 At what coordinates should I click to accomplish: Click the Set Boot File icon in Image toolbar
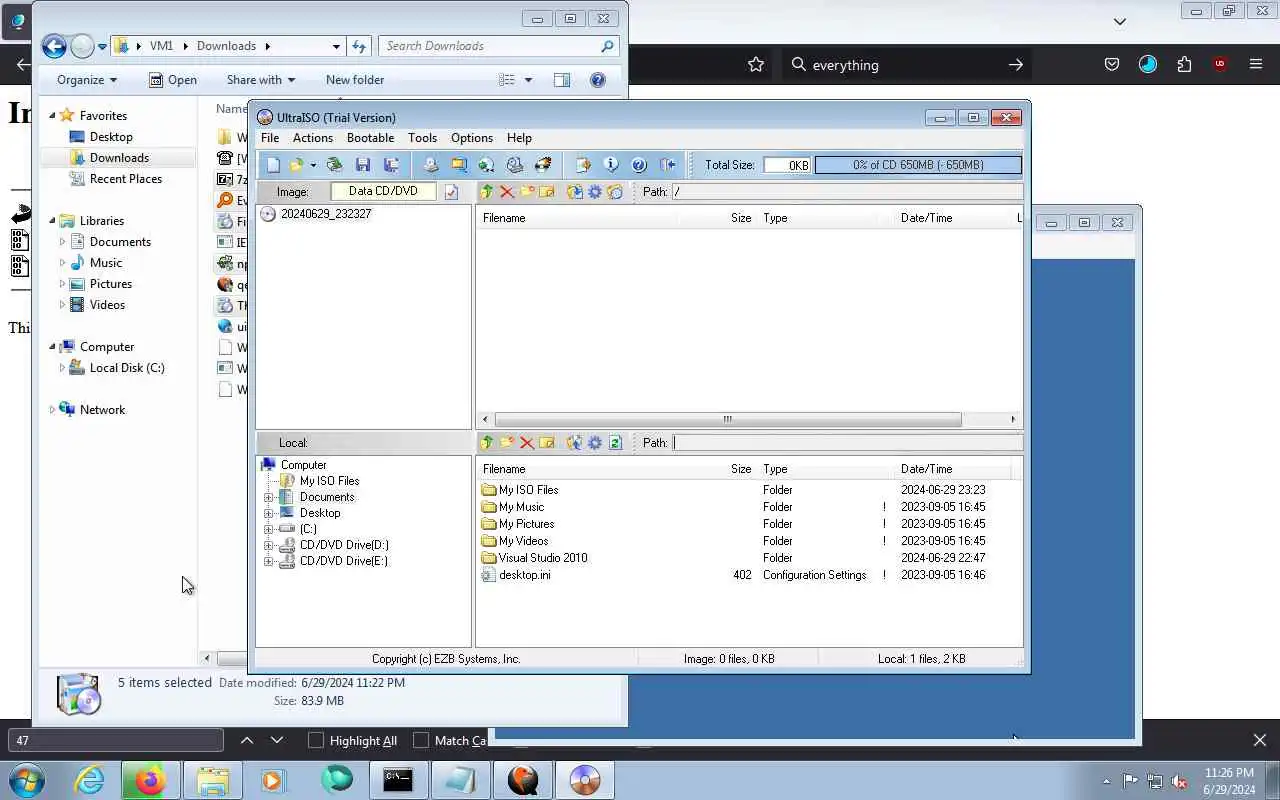coord(615,192)
